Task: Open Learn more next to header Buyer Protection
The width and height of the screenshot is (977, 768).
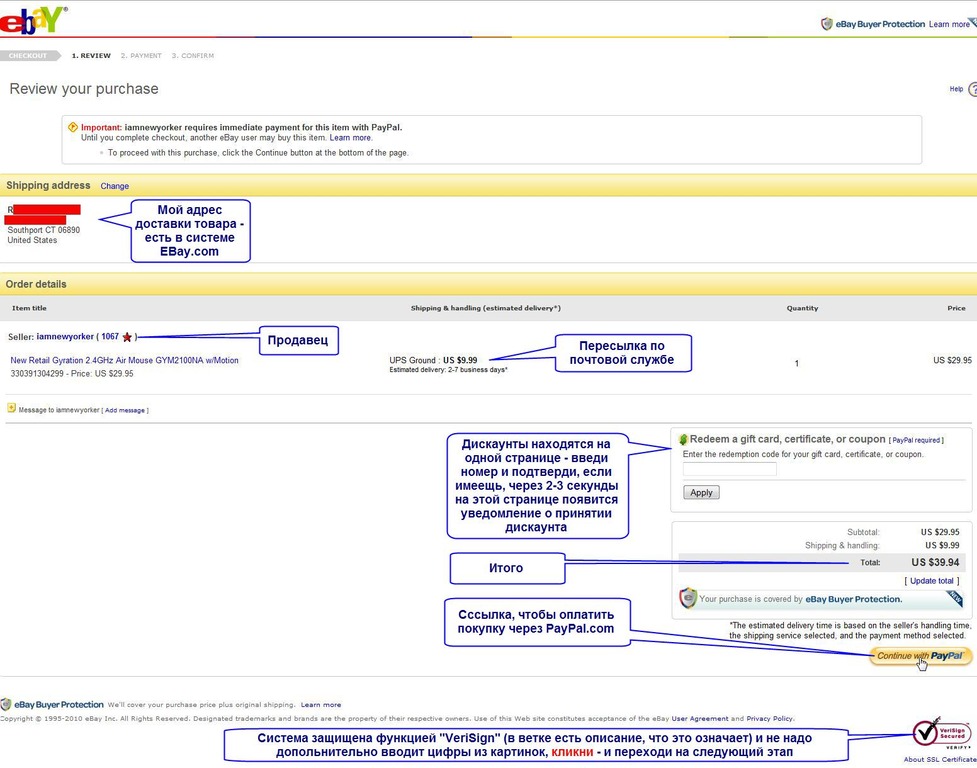Action: point(948,24)
